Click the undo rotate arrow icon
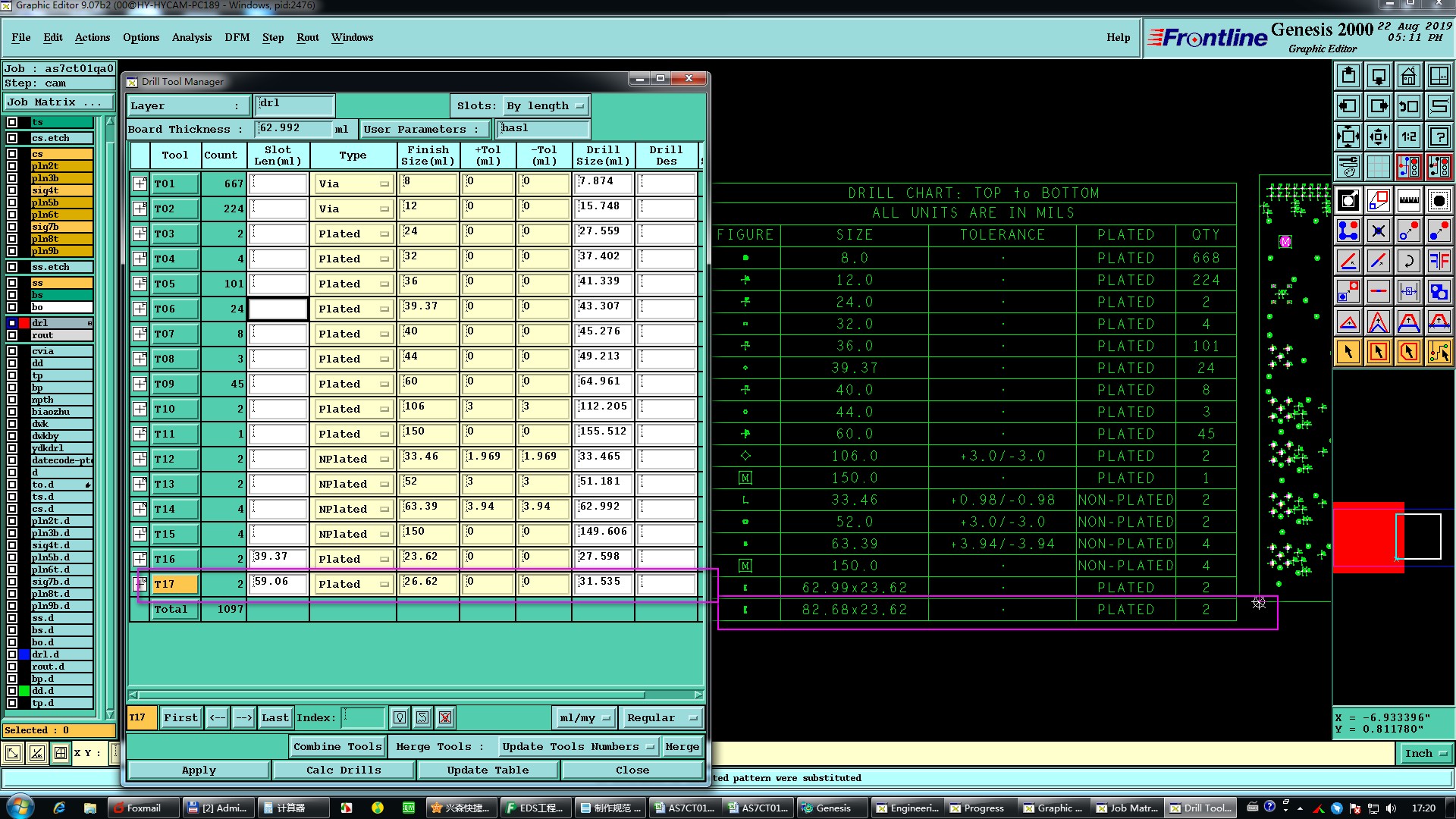This screenshot has height=819, width=1456. (1408, 262)
